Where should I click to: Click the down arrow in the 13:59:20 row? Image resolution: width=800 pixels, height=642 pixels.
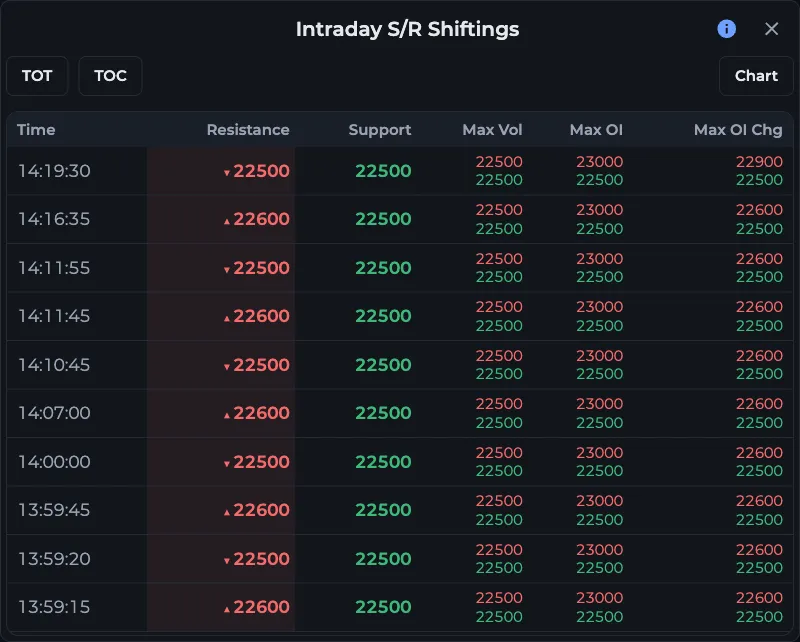[227, 561]
